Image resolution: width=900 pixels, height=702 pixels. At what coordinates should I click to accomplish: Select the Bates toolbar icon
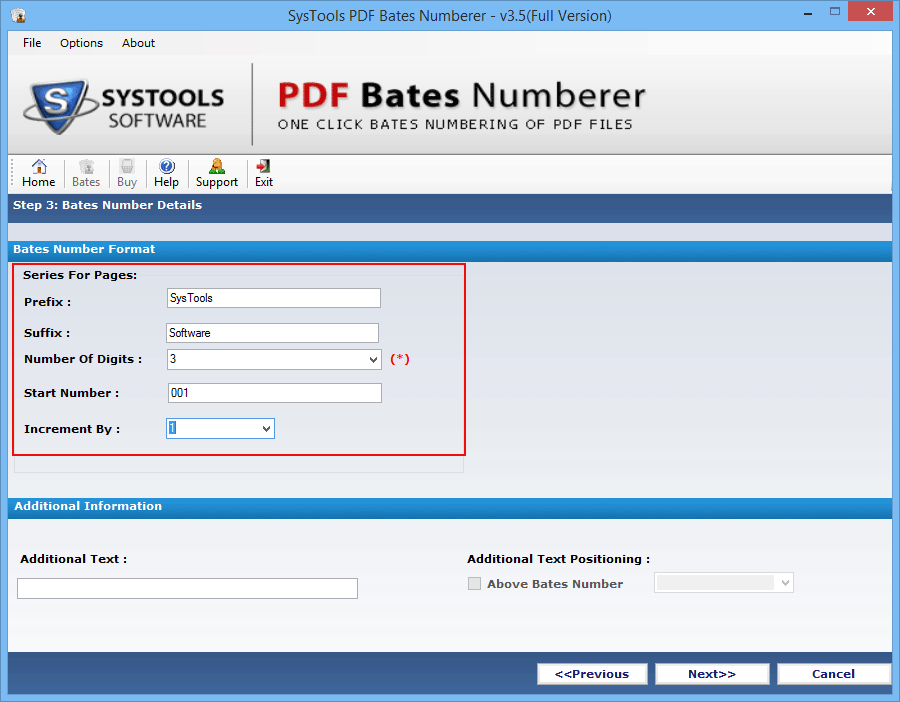pyautogui.click(x=86, y=173)
